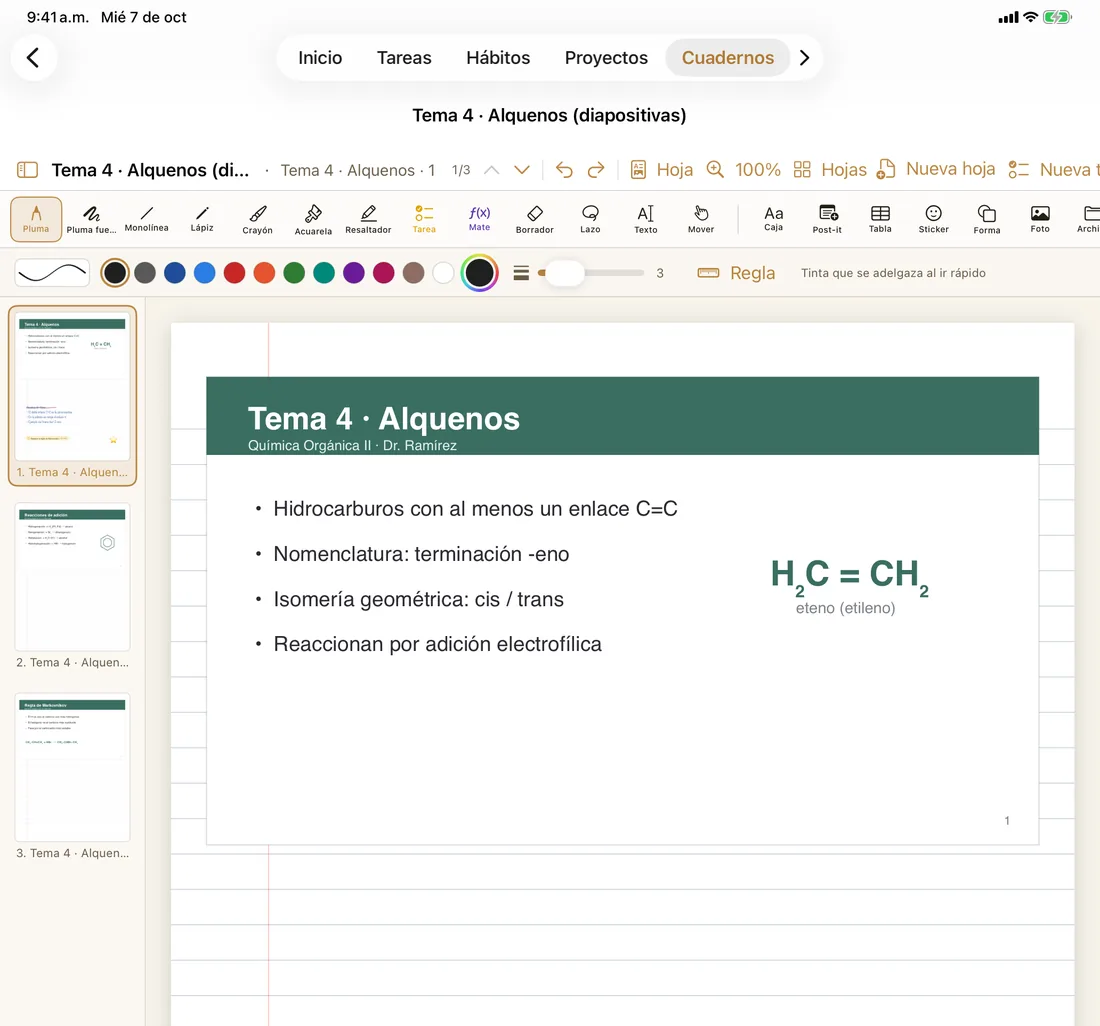Toggle the Regla ruler
Screen dimensions: 1100x1026
point(736,273)
